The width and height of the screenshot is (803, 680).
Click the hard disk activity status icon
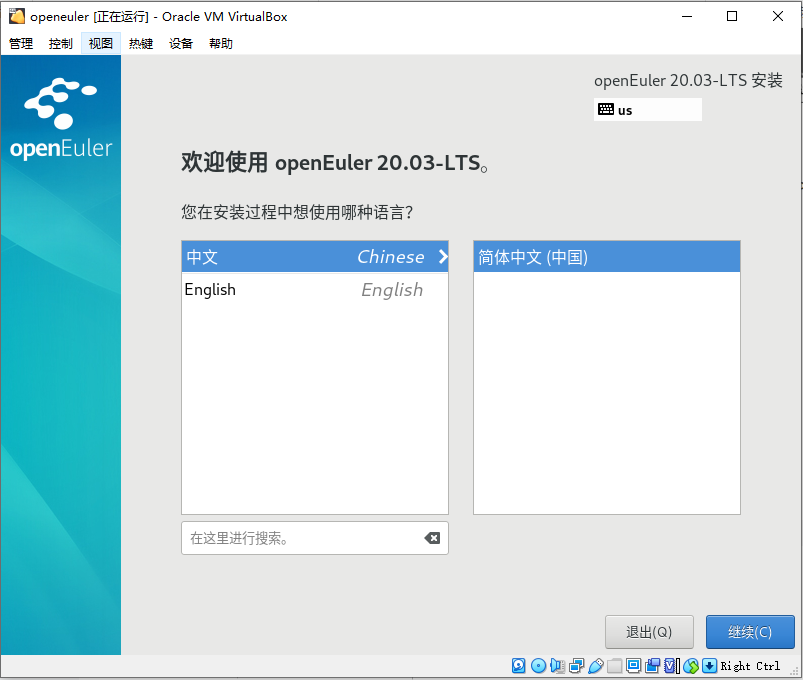coord(518,666)
